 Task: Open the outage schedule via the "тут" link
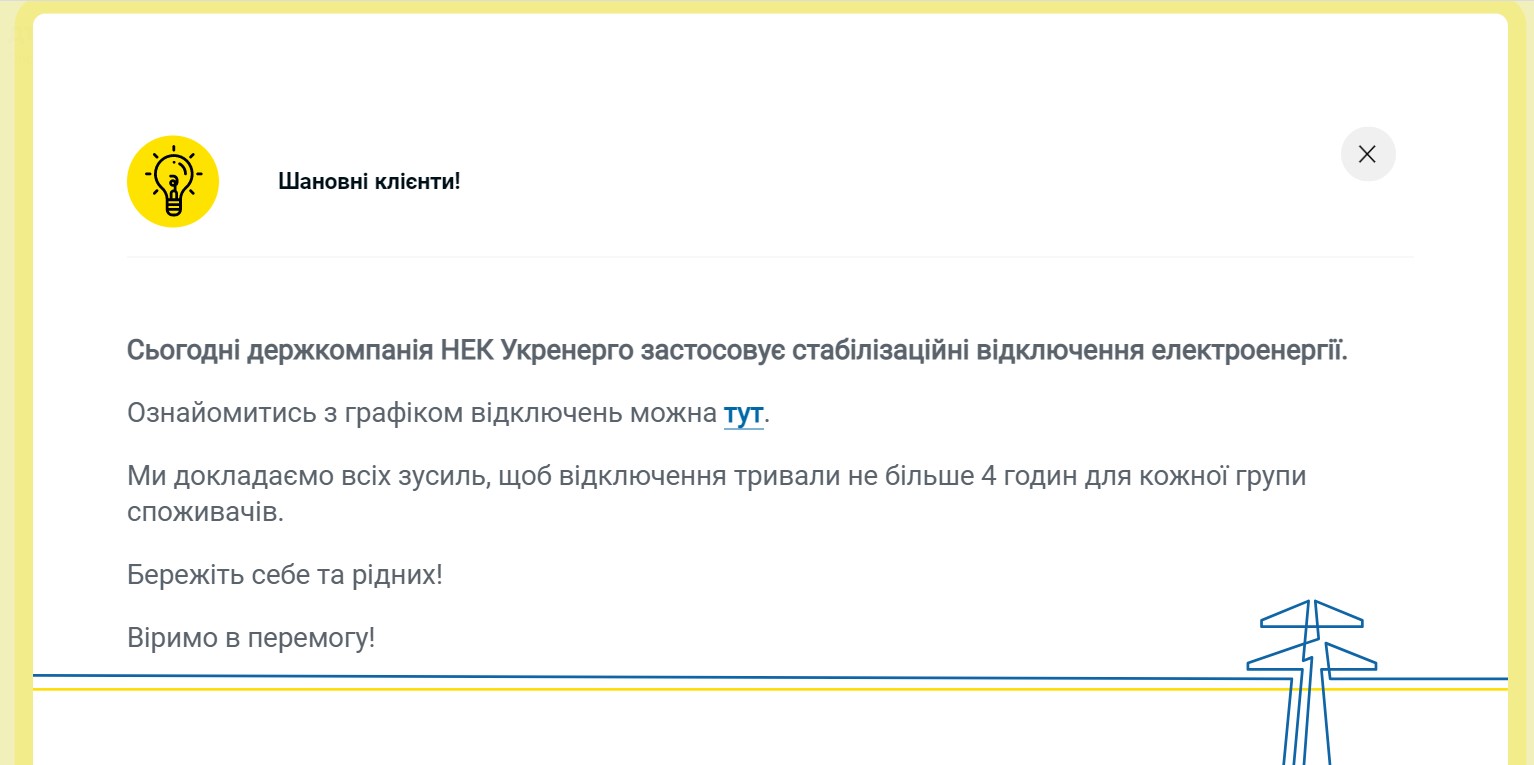pos(743,414)
